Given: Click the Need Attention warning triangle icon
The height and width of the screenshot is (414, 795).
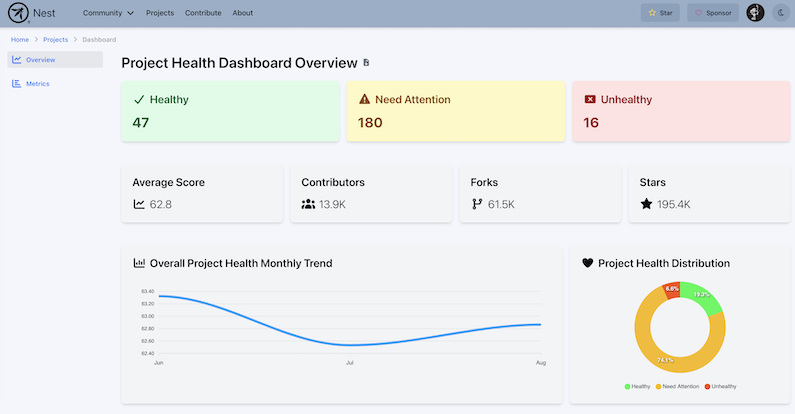Looking at the screenshot, I should [x=364, y=100].
